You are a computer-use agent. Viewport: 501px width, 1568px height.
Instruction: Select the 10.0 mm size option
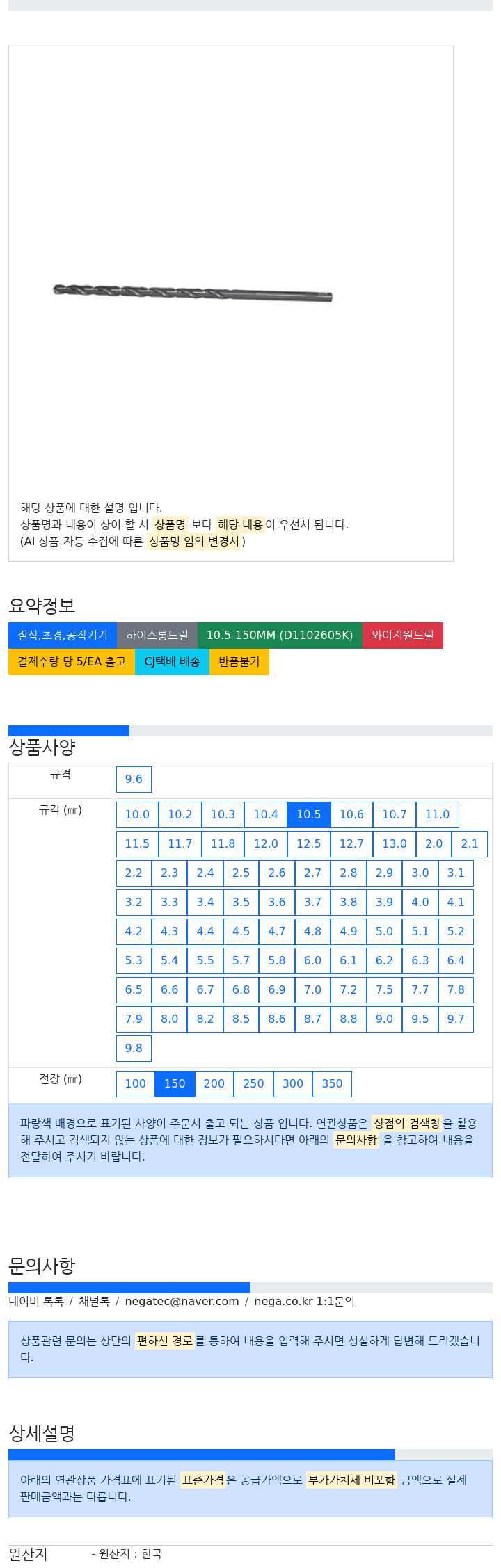click(x=137, y=814)
